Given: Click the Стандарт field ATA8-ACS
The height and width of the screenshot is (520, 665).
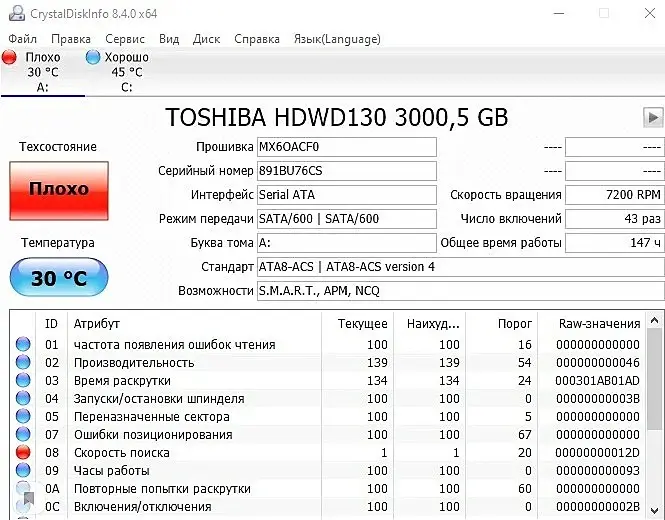Looking at the screenshot, I should click(461, 267).
